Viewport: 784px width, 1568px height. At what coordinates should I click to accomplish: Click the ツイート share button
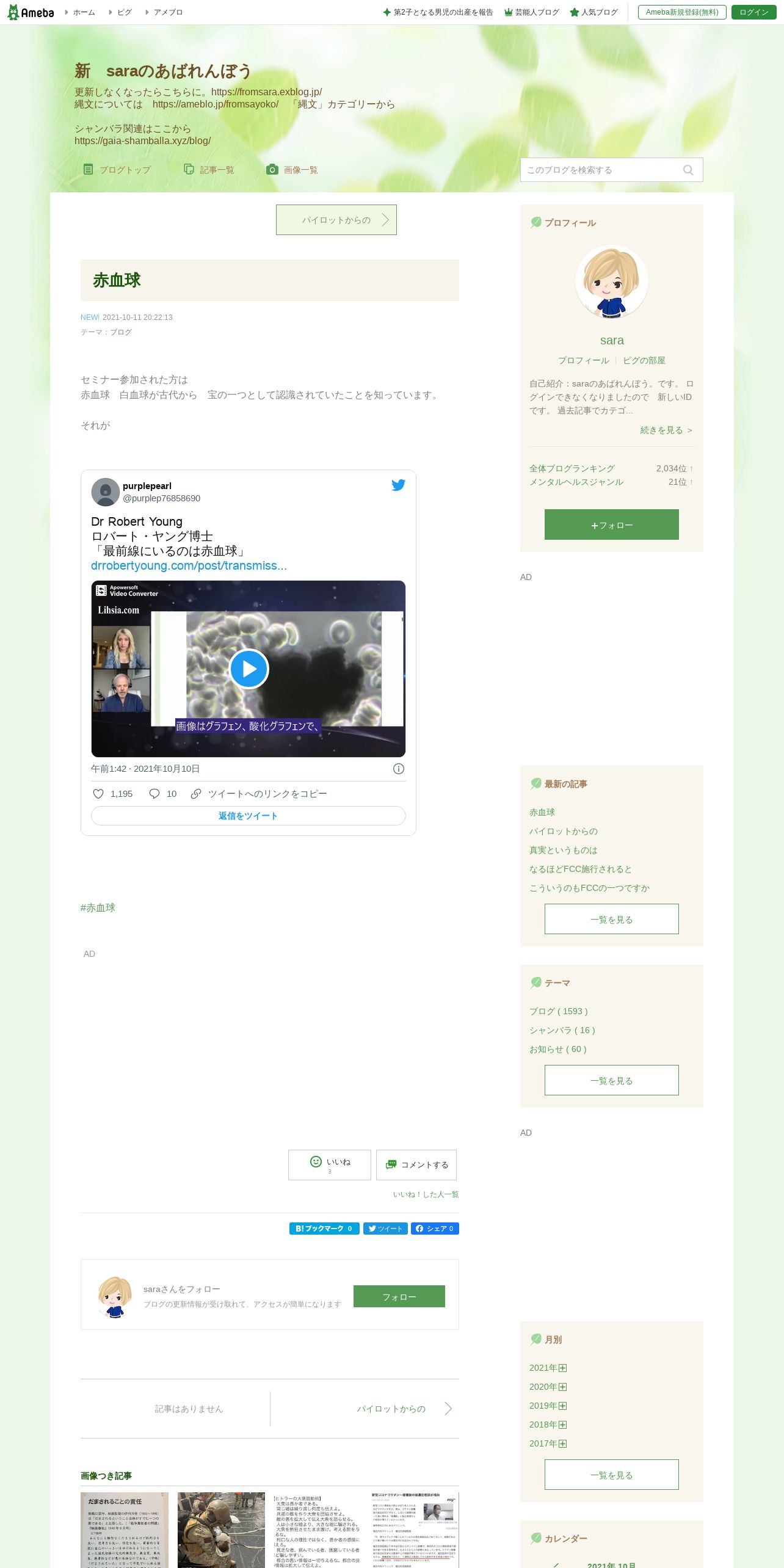click(x=385, y=1229)
